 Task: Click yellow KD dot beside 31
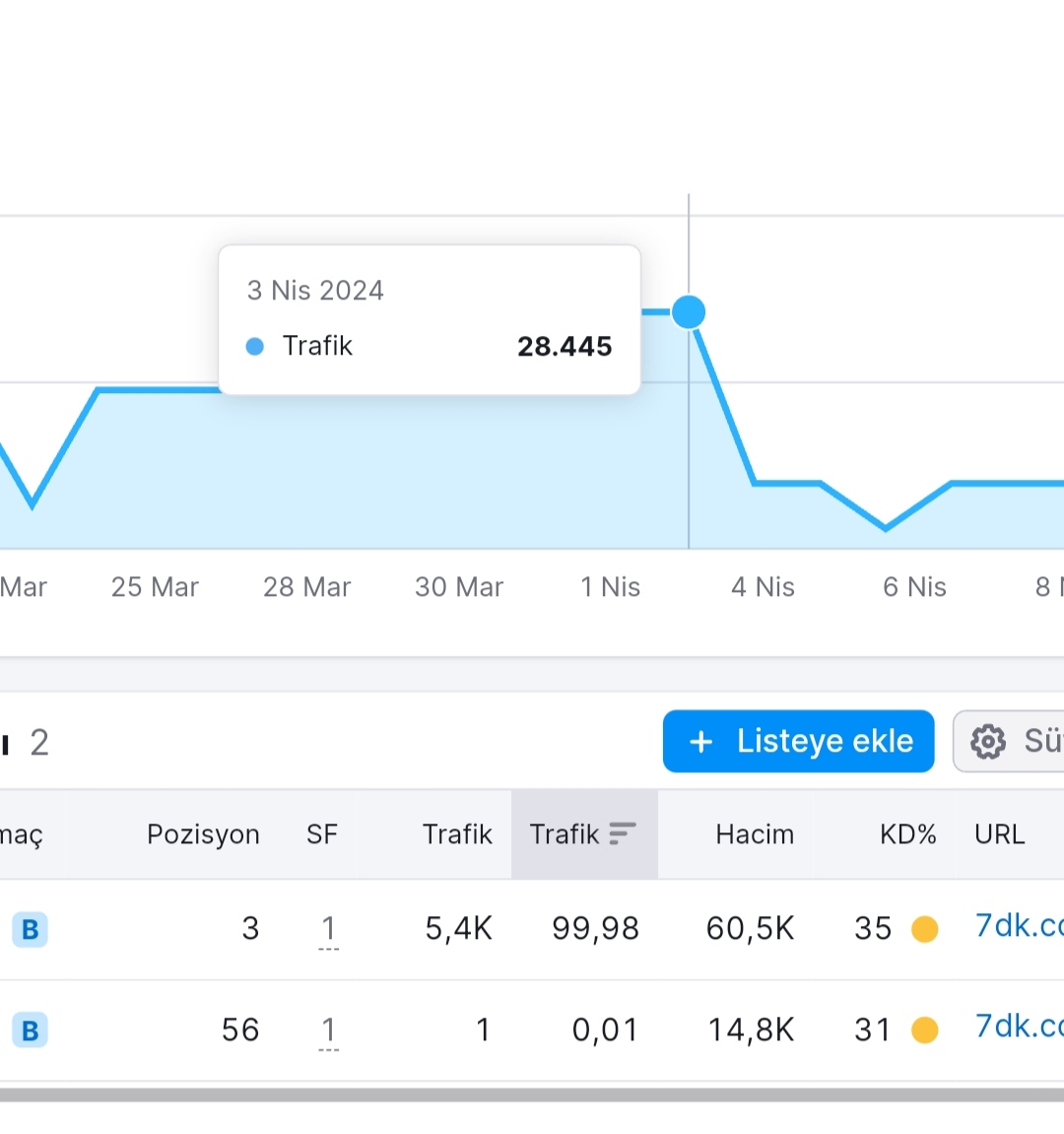click(x=924, y=1031)
